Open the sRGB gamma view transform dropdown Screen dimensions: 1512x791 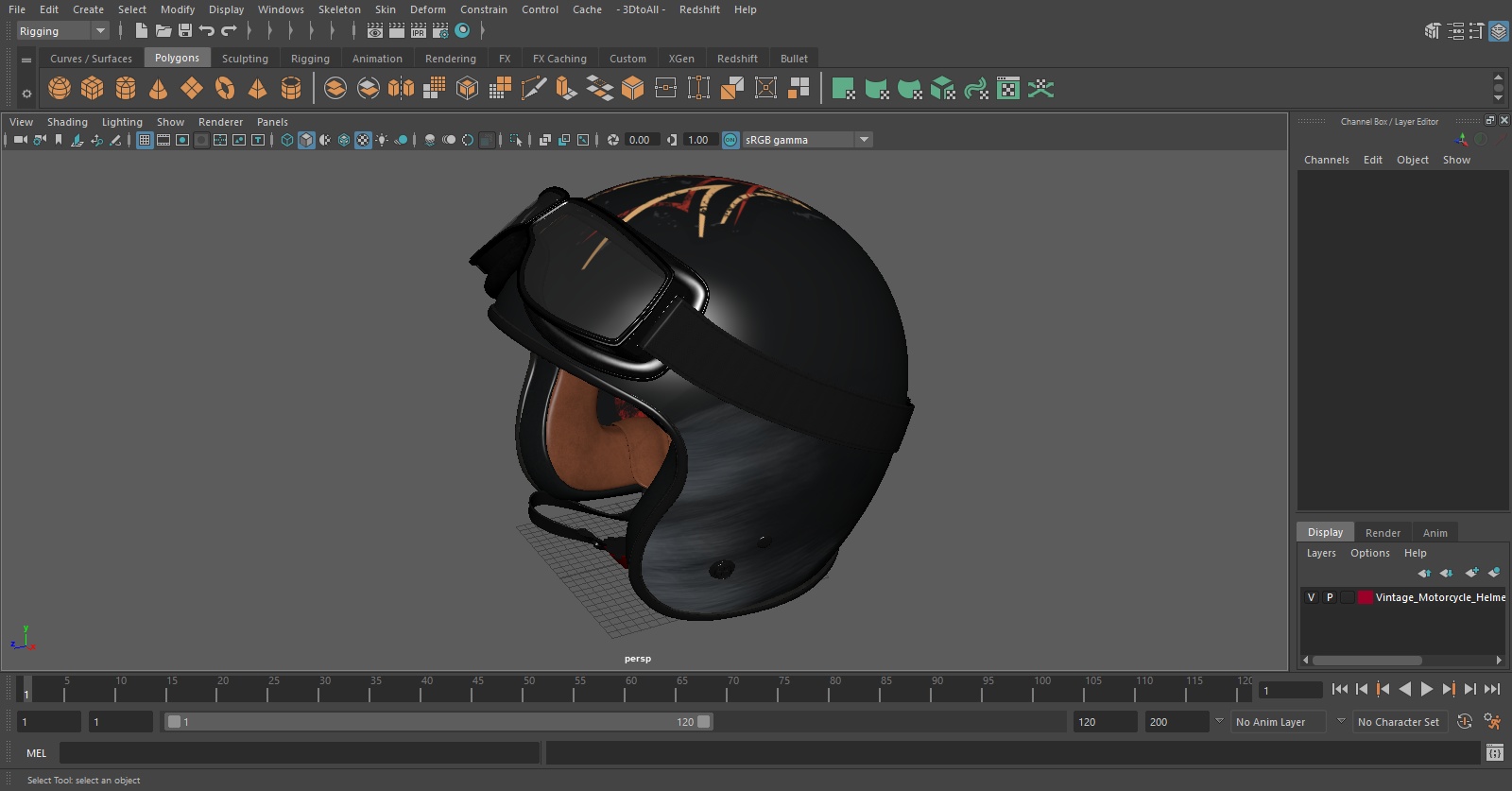tap(808, 140)
